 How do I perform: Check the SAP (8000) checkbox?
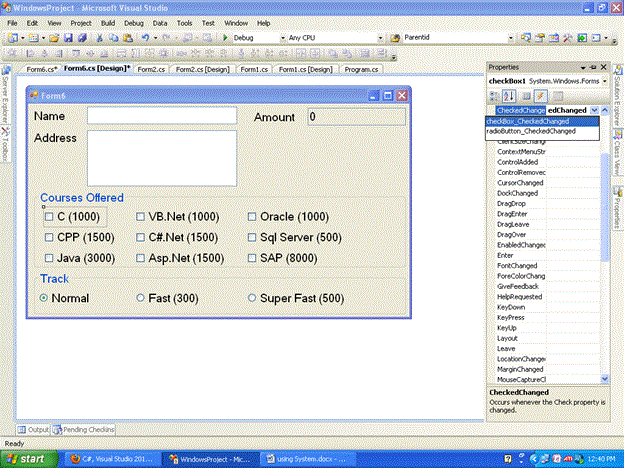[252, 258]
